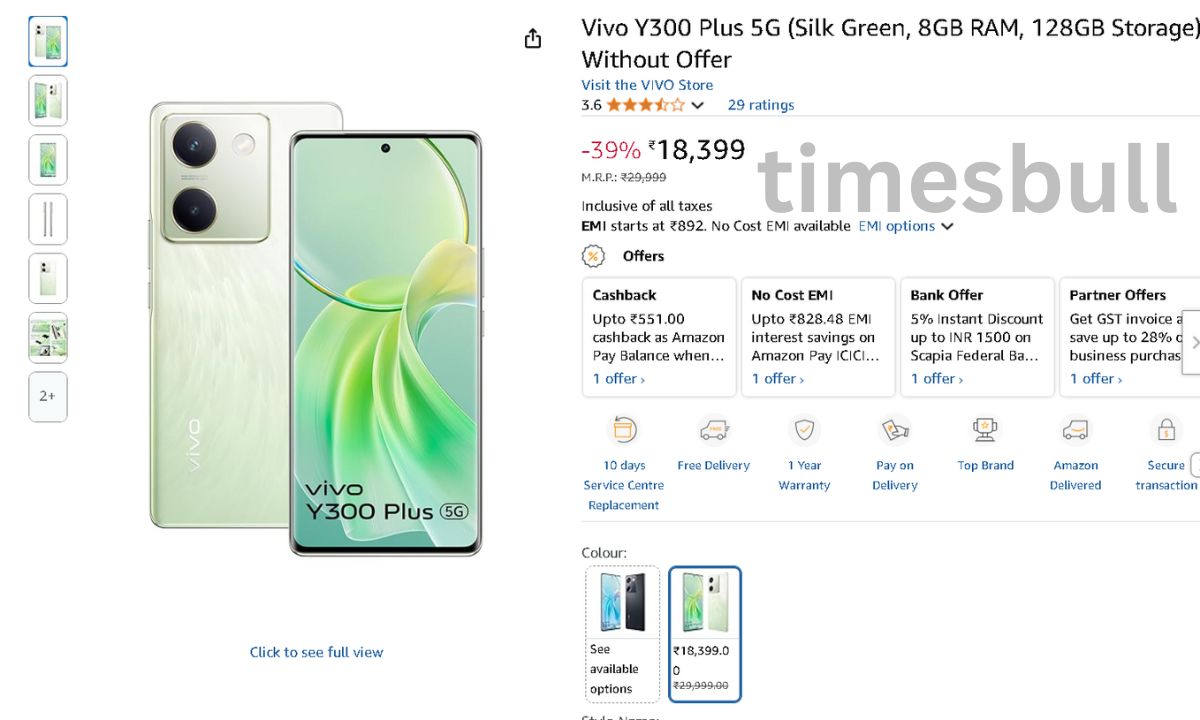Screen dimensions: 1200x720
Task: Select the first product thumbnail image
Action: (48, 42)
